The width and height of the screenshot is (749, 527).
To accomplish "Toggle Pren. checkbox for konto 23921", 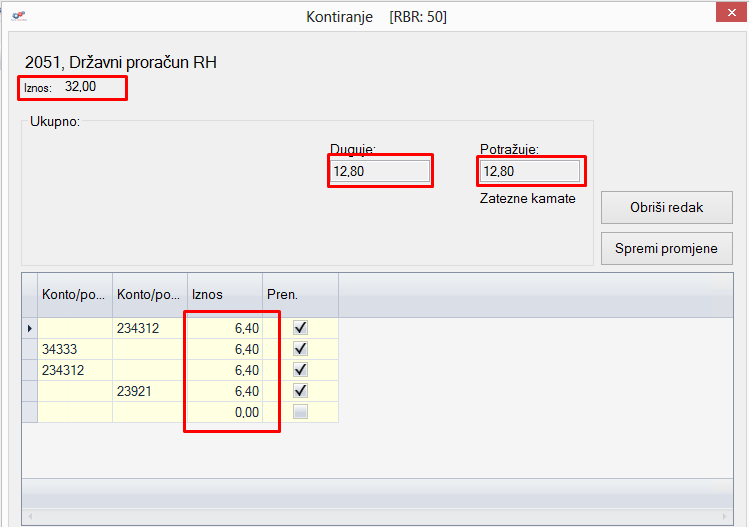I will tap(300, 391).
